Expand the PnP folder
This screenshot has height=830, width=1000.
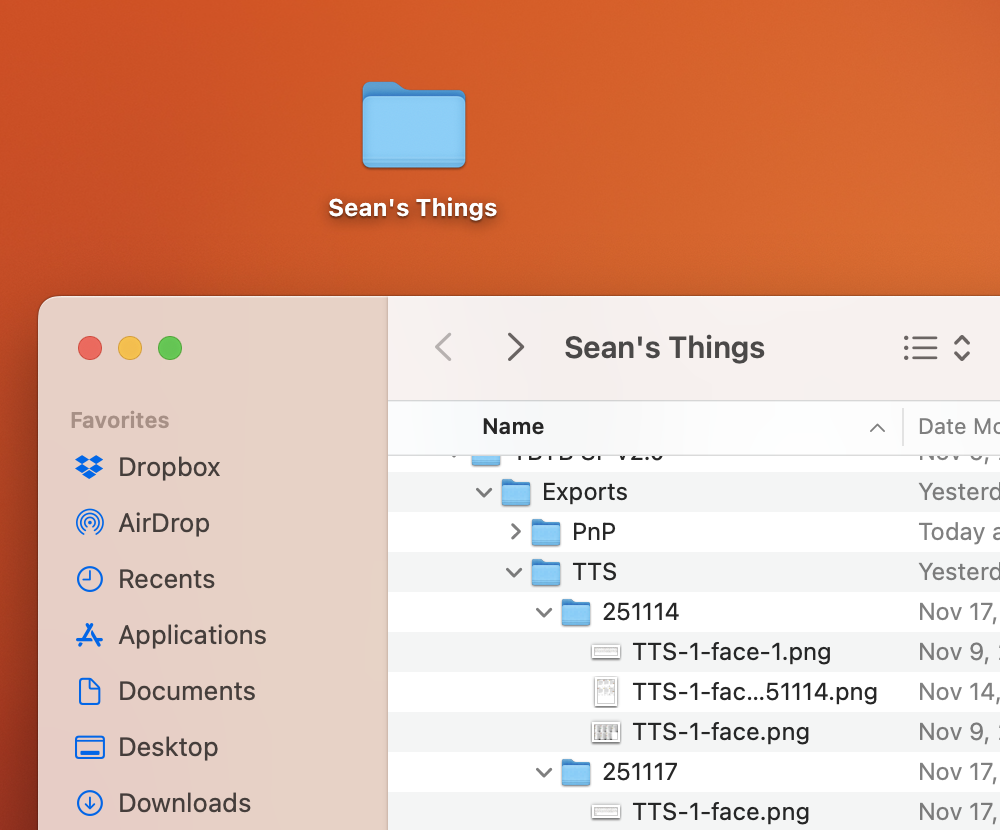(x=515, y=532)
